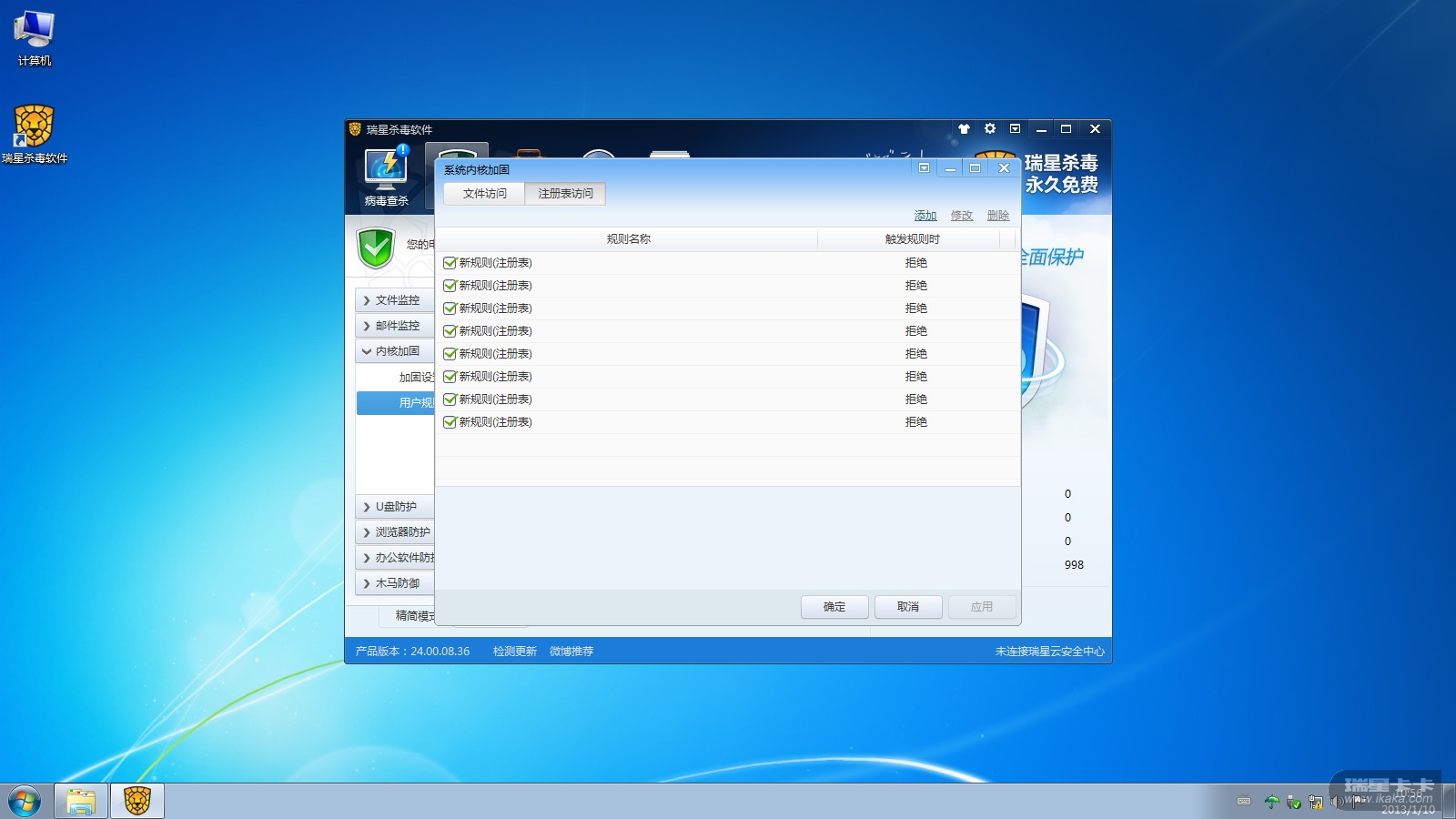Click the 瑞星 lion icon on the taskbar
The width and height of the screenshot is (1456, 819).
(137, 801)
